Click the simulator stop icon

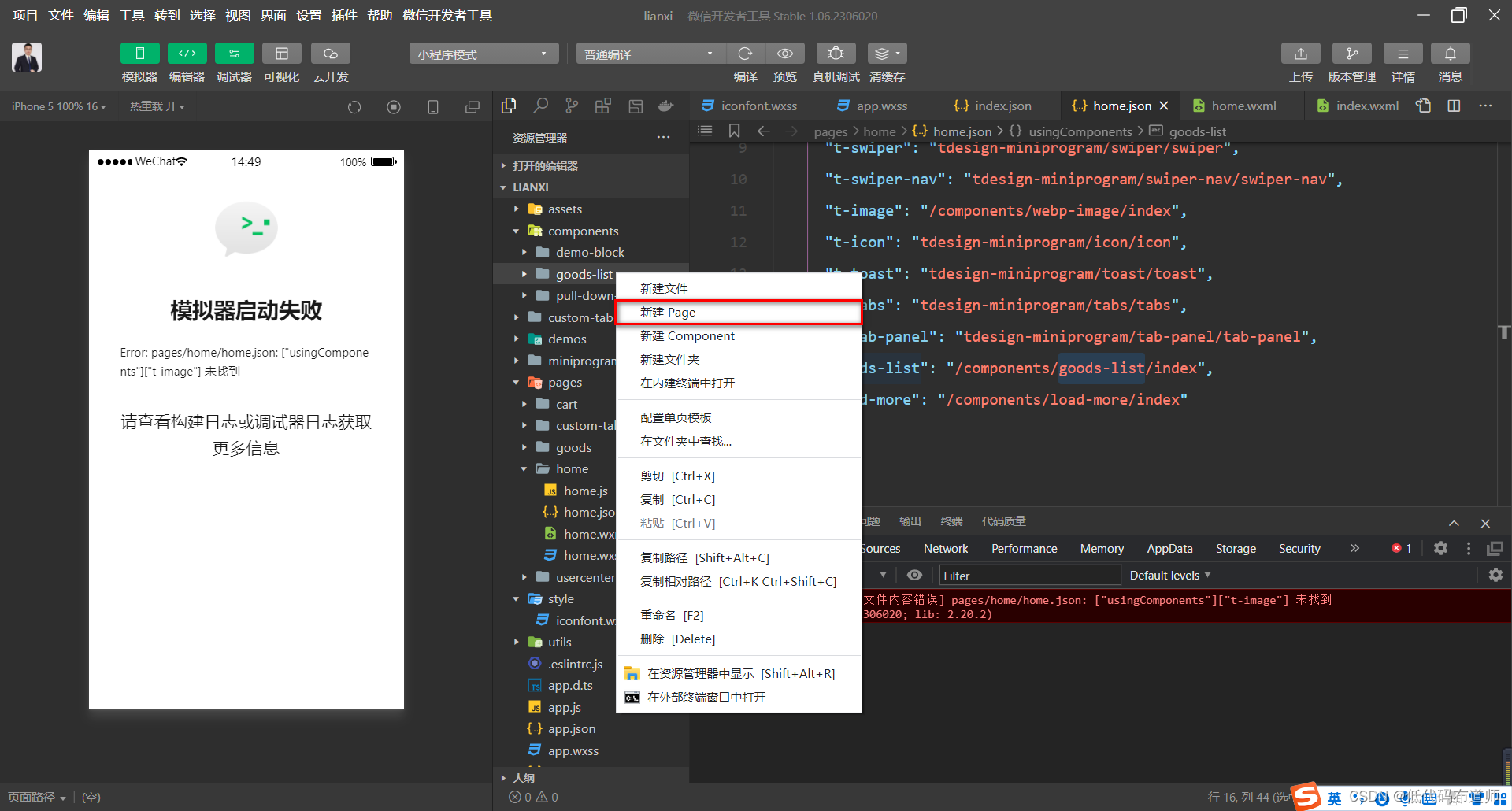click(394, 107)
